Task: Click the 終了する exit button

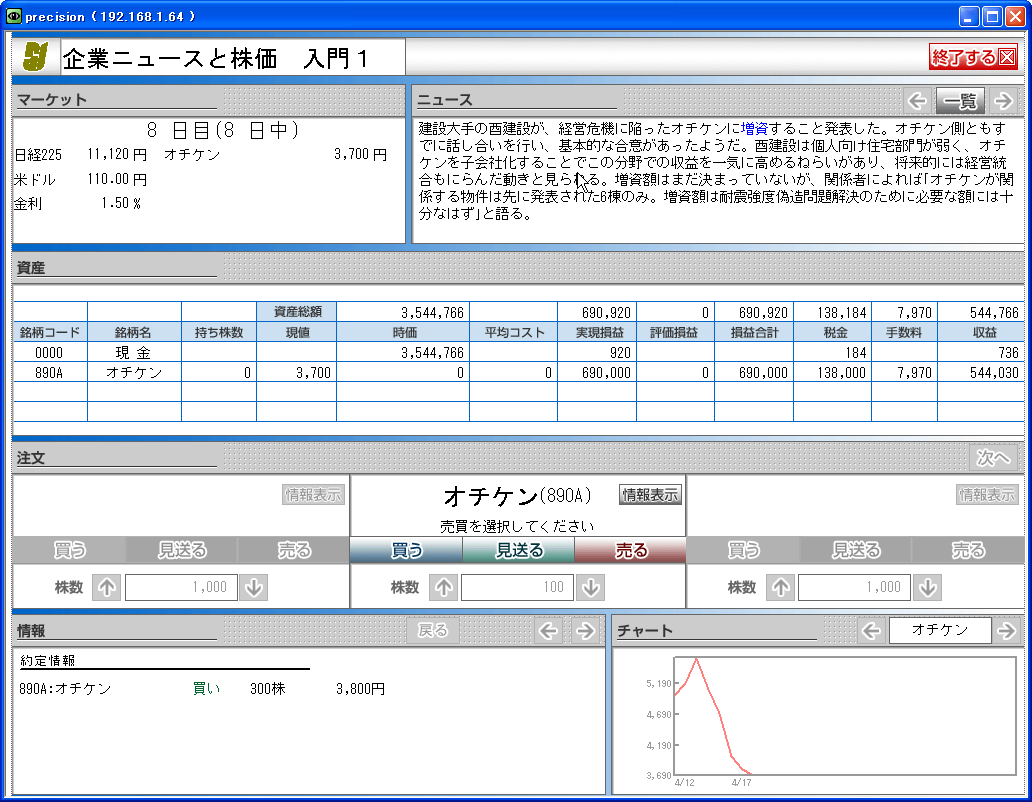Action: (973, 57)
